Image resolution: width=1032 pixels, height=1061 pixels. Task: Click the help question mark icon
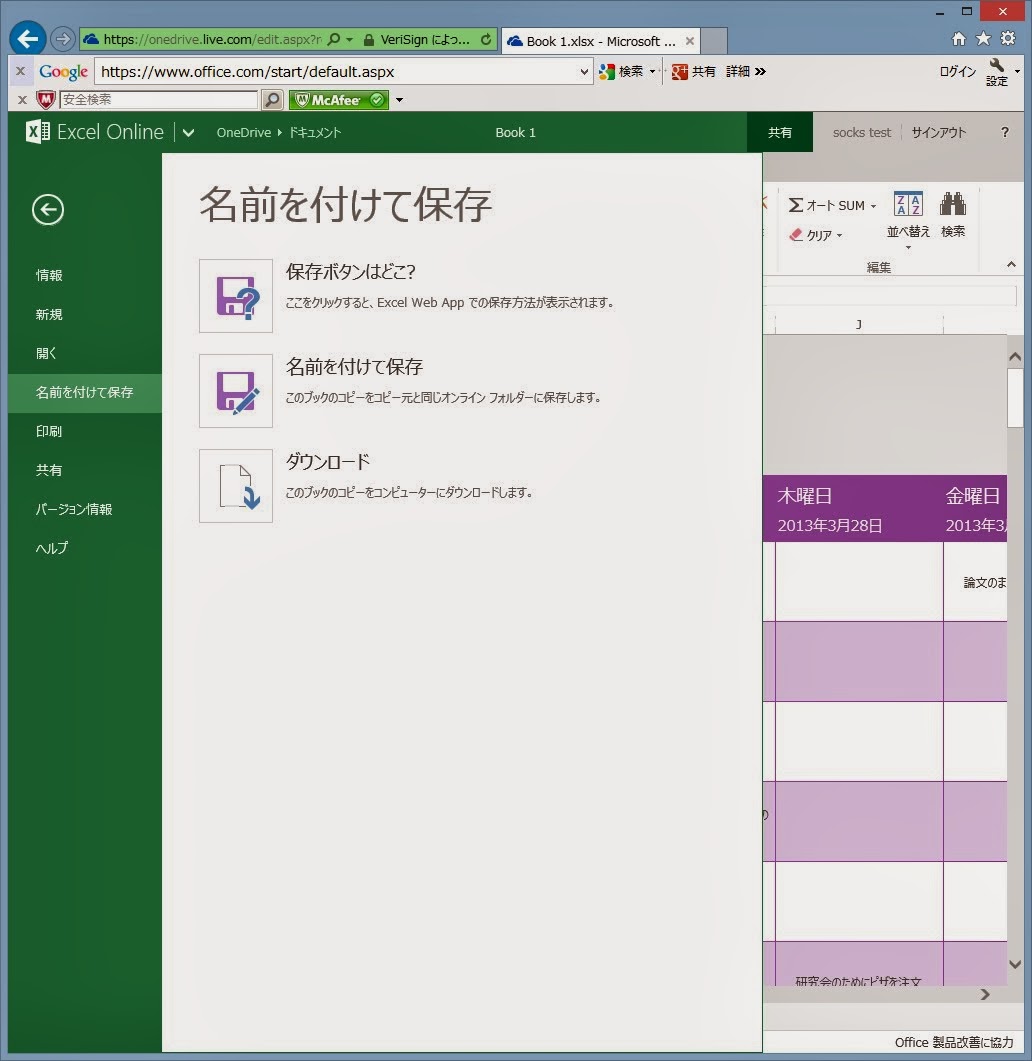click(1005, 133)
